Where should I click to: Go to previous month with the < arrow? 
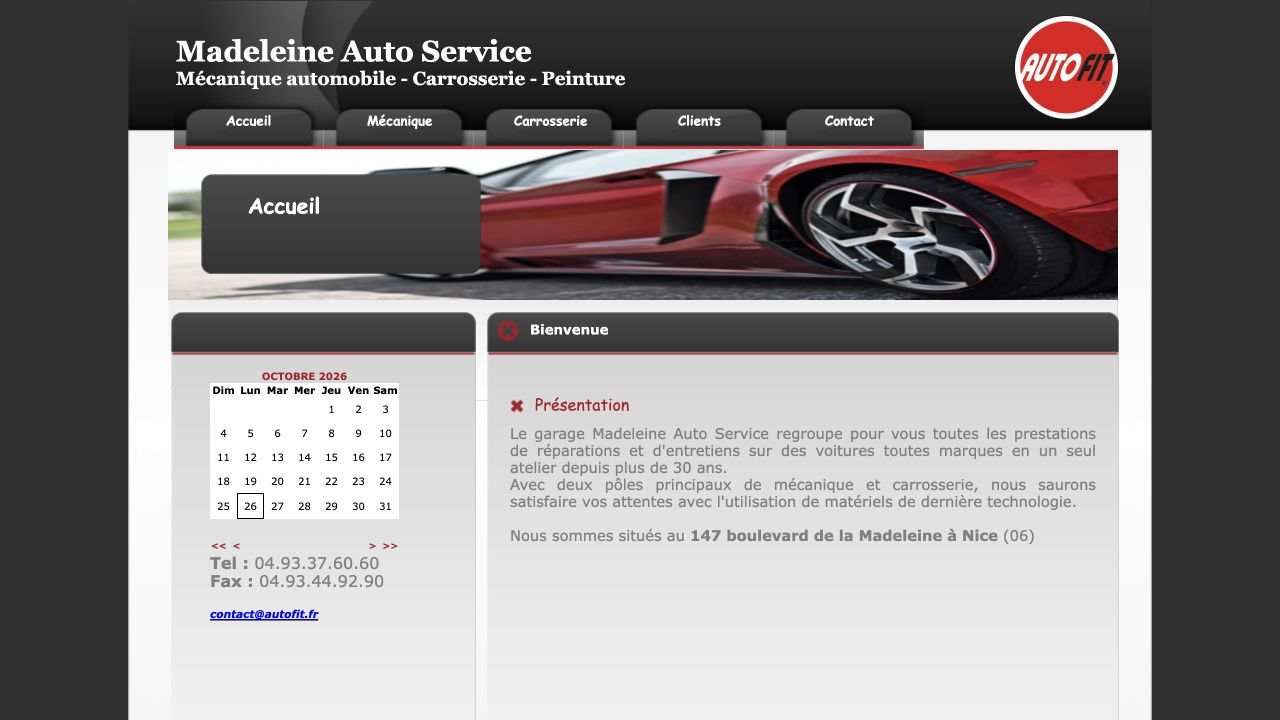[237, 546]
